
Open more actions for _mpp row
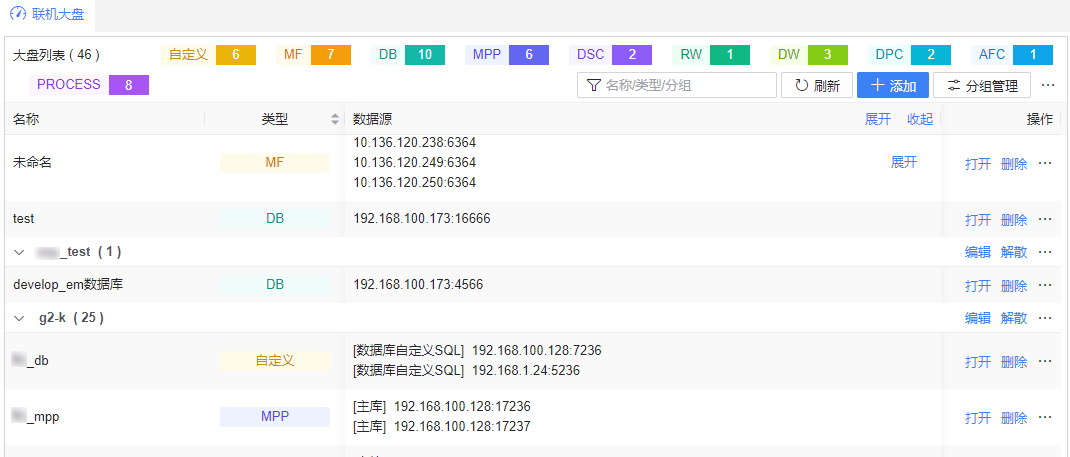[1045, 417]
